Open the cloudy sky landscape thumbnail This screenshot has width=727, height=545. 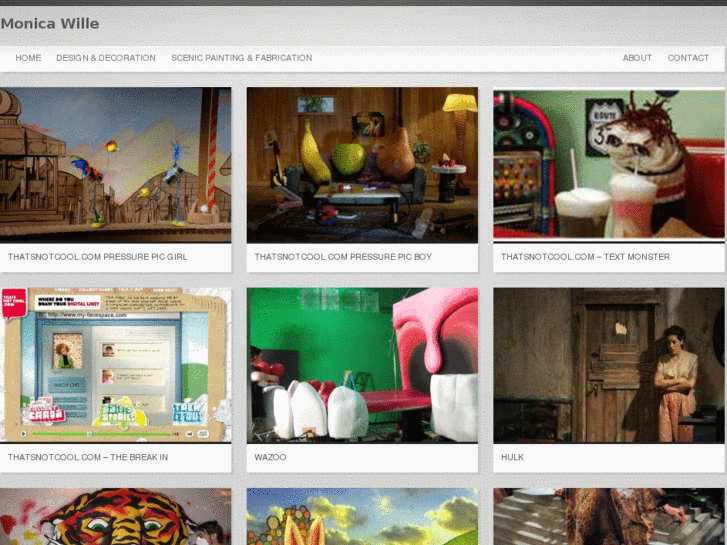pyautogui.click(x=362, y=516)
